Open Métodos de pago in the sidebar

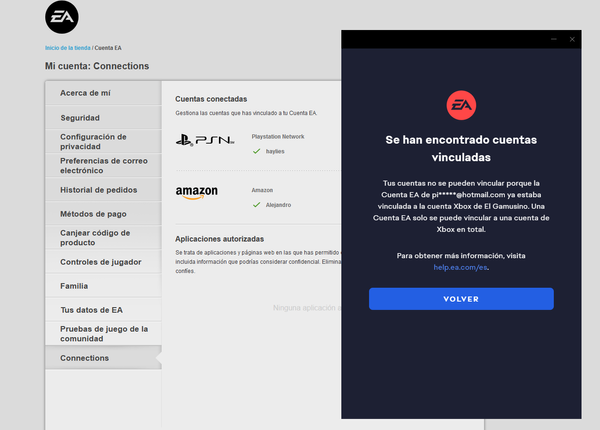(x=93, y=213)
